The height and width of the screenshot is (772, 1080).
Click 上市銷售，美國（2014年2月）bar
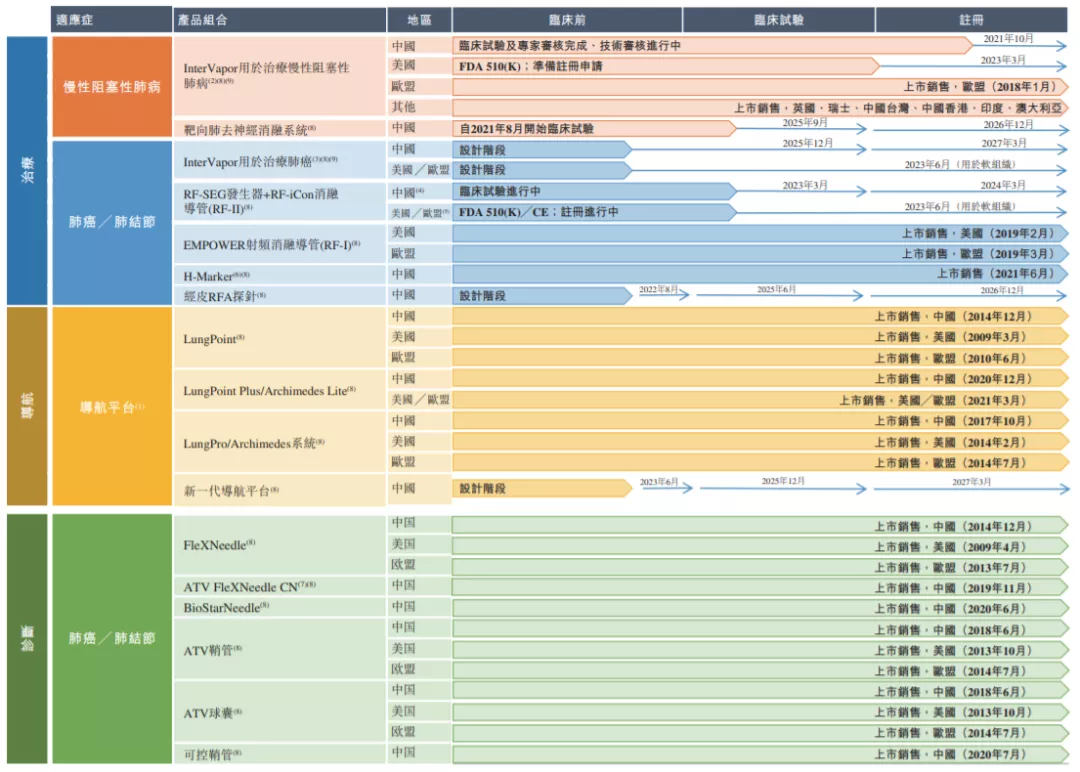tap(760, 441)
